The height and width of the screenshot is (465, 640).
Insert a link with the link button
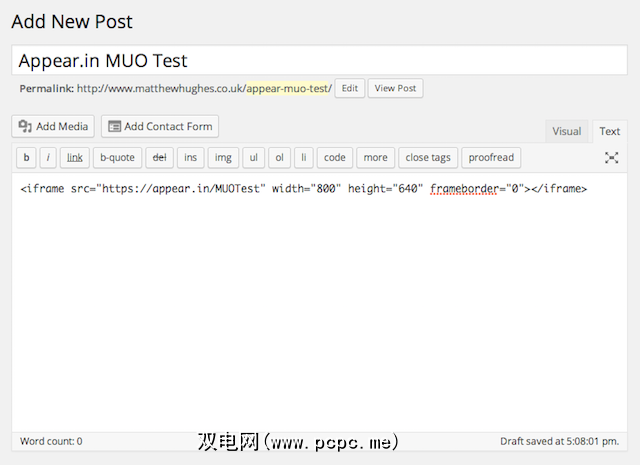click(75, 158)
